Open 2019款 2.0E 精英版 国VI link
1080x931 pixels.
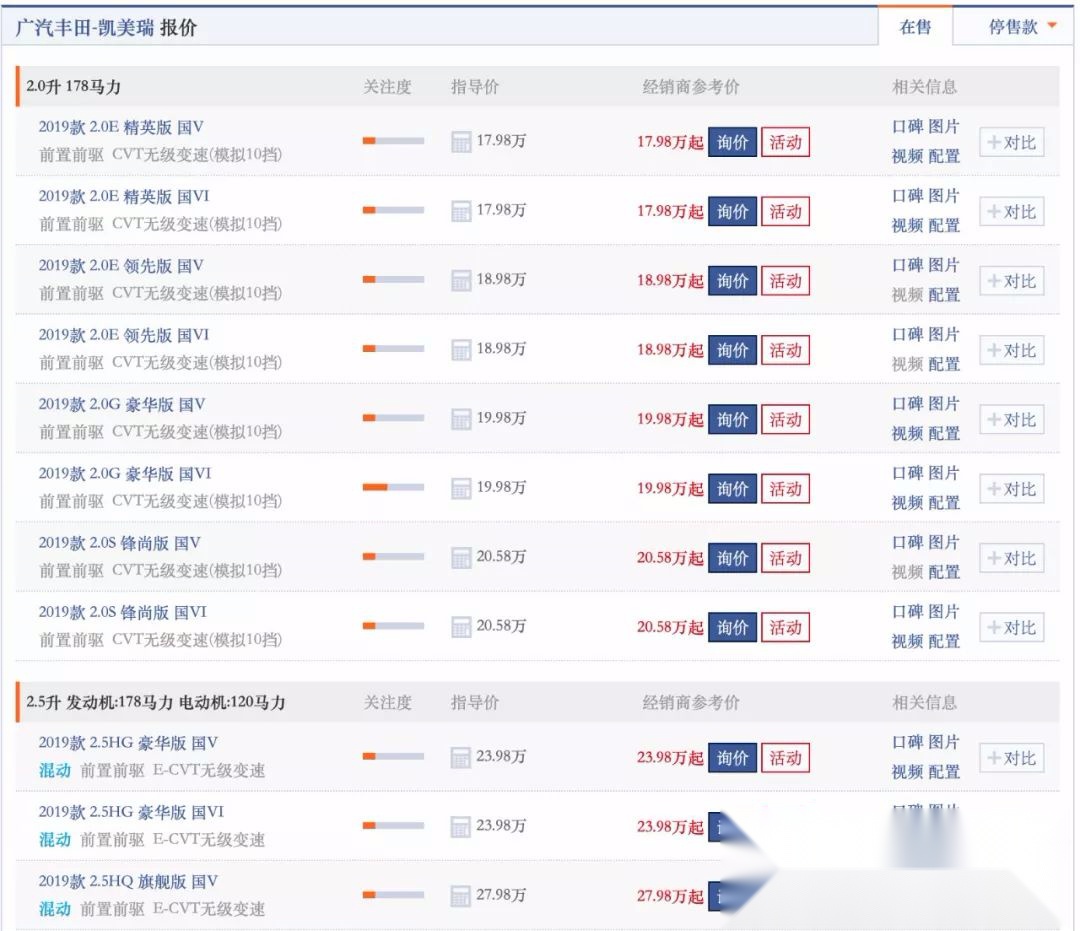click(124, 196)
